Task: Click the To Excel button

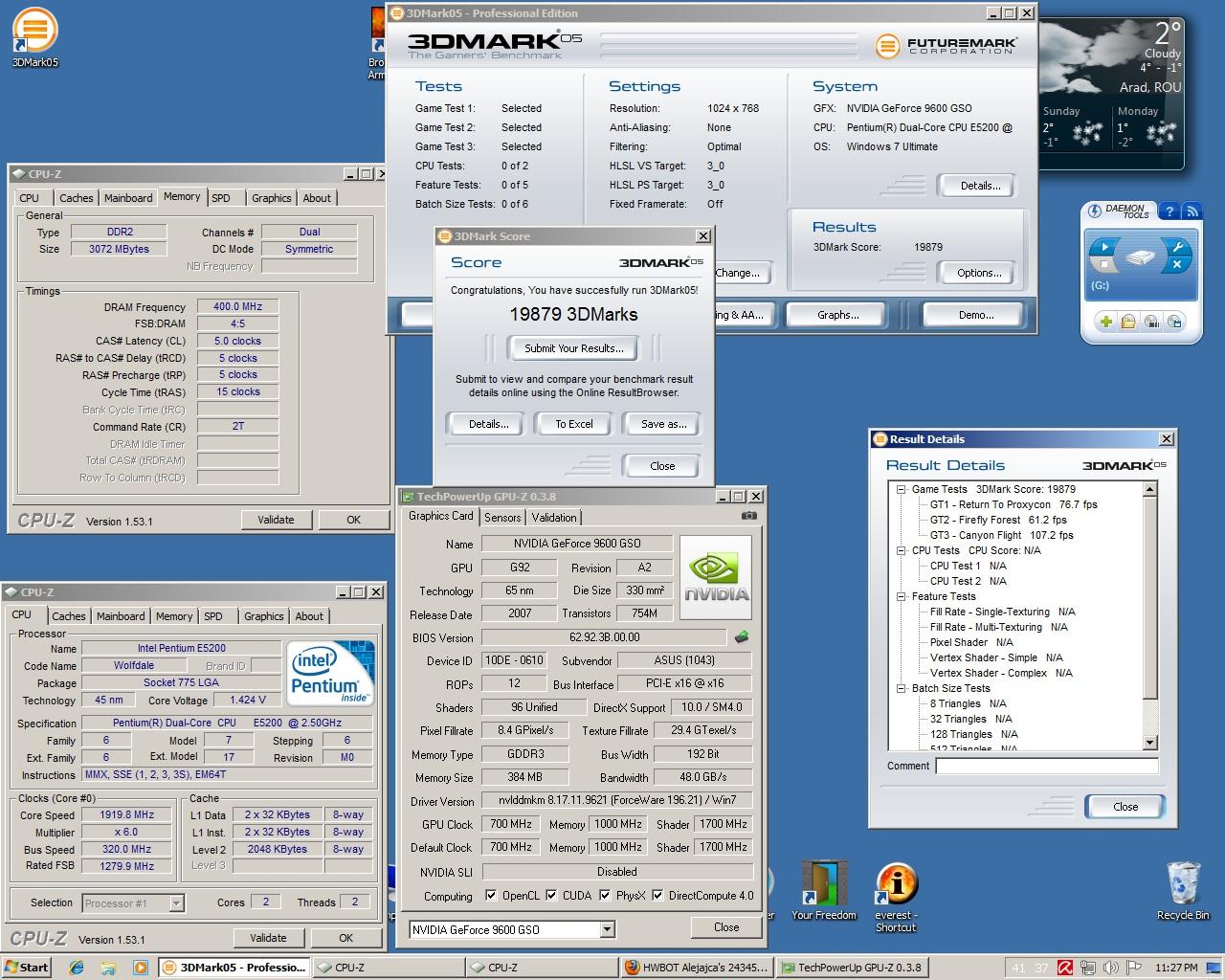Action: point(574,424)
